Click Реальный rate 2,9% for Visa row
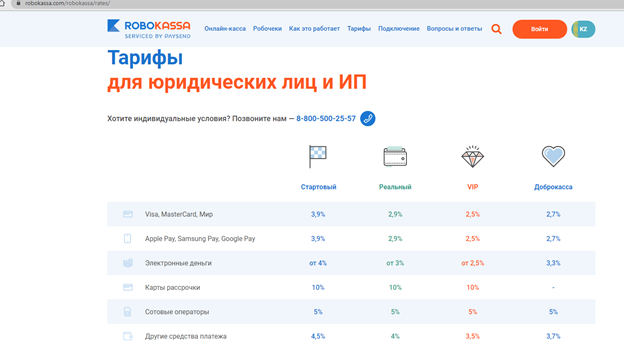 (x=395, y=214)
